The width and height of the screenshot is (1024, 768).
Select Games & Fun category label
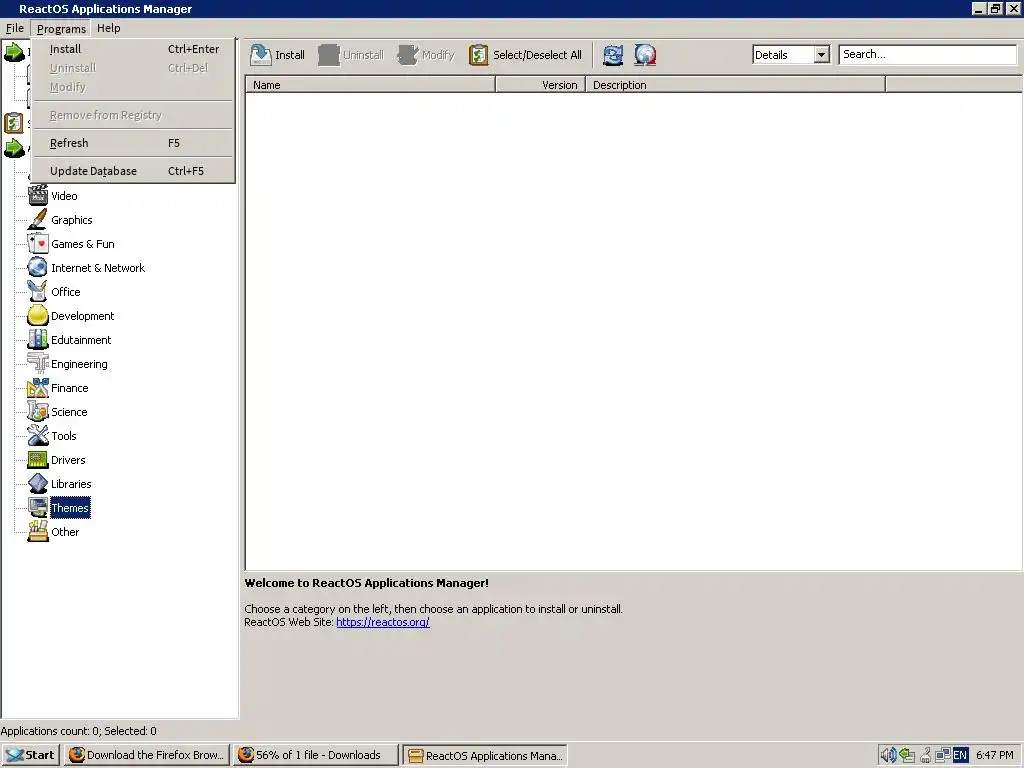83,244
